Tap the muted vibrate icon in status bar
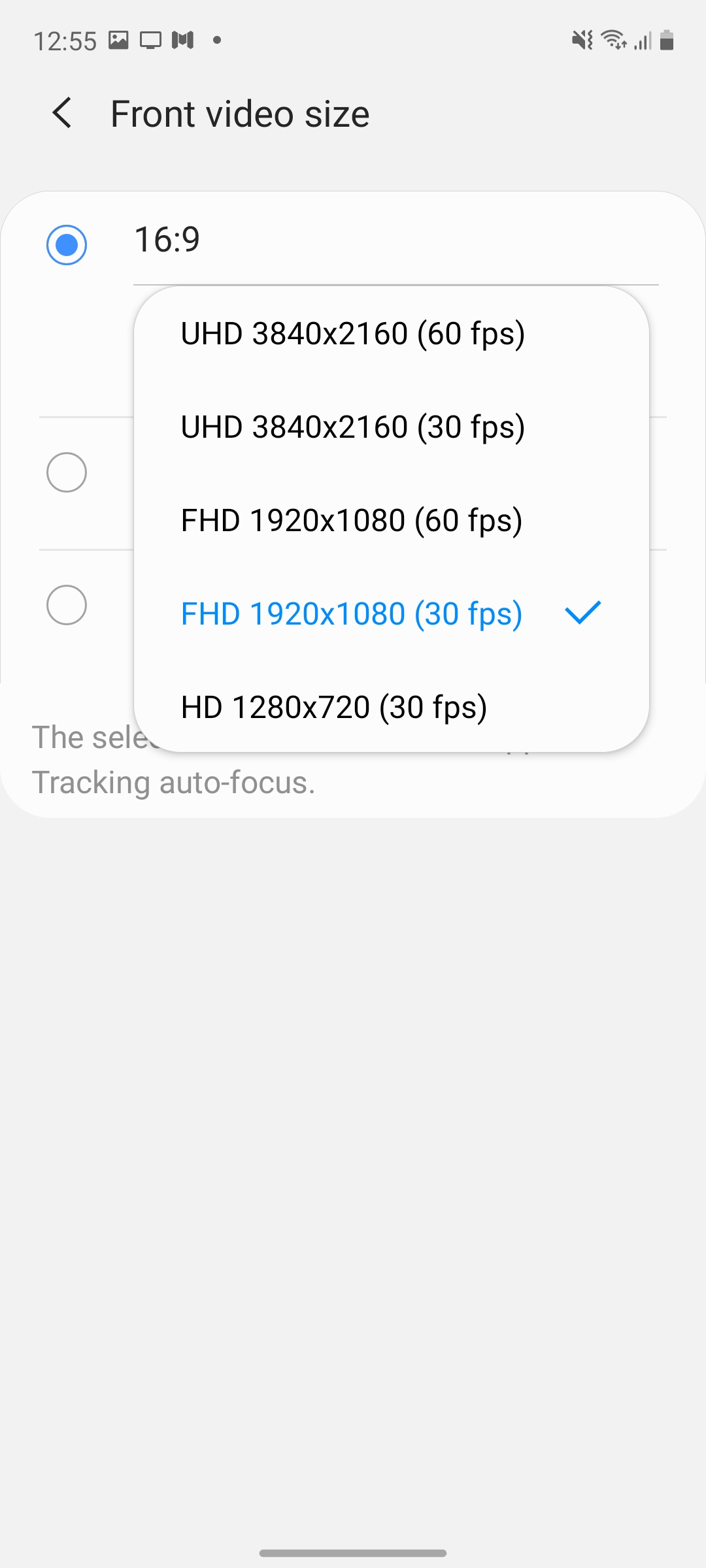Image resolution: width=706 pixels, height=1568 pixels. point(582,41)
